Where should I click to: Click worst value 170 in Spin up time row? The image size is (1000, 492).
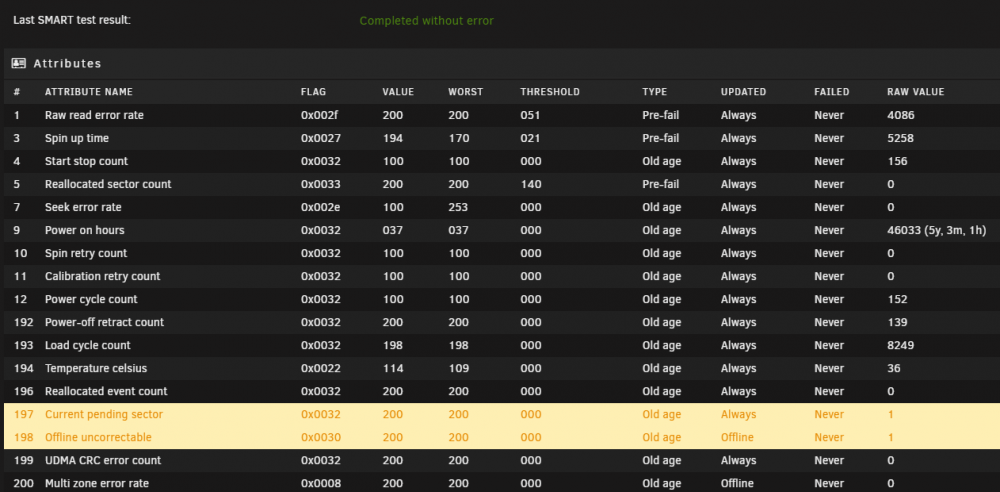[458, 138]
